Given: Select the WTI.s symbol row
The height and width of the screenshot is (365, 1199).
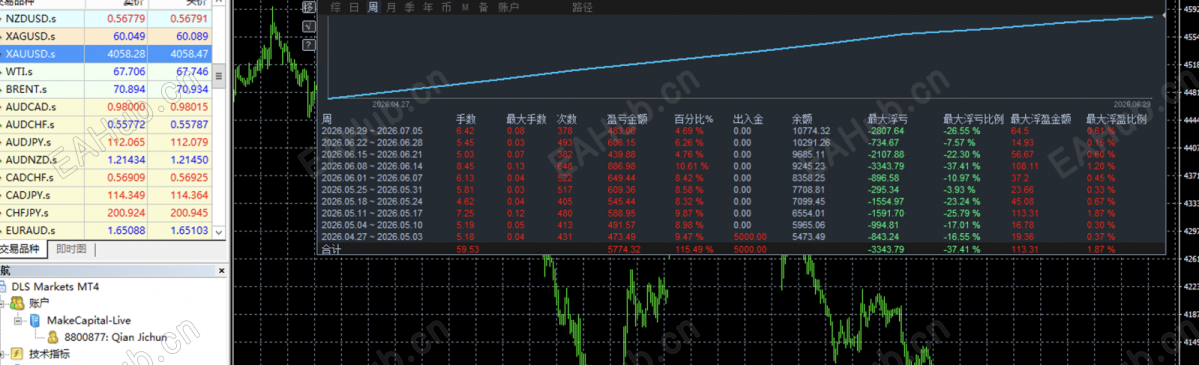Looking at the screenshot, I should pyautogui.click(x=106, y=71).
